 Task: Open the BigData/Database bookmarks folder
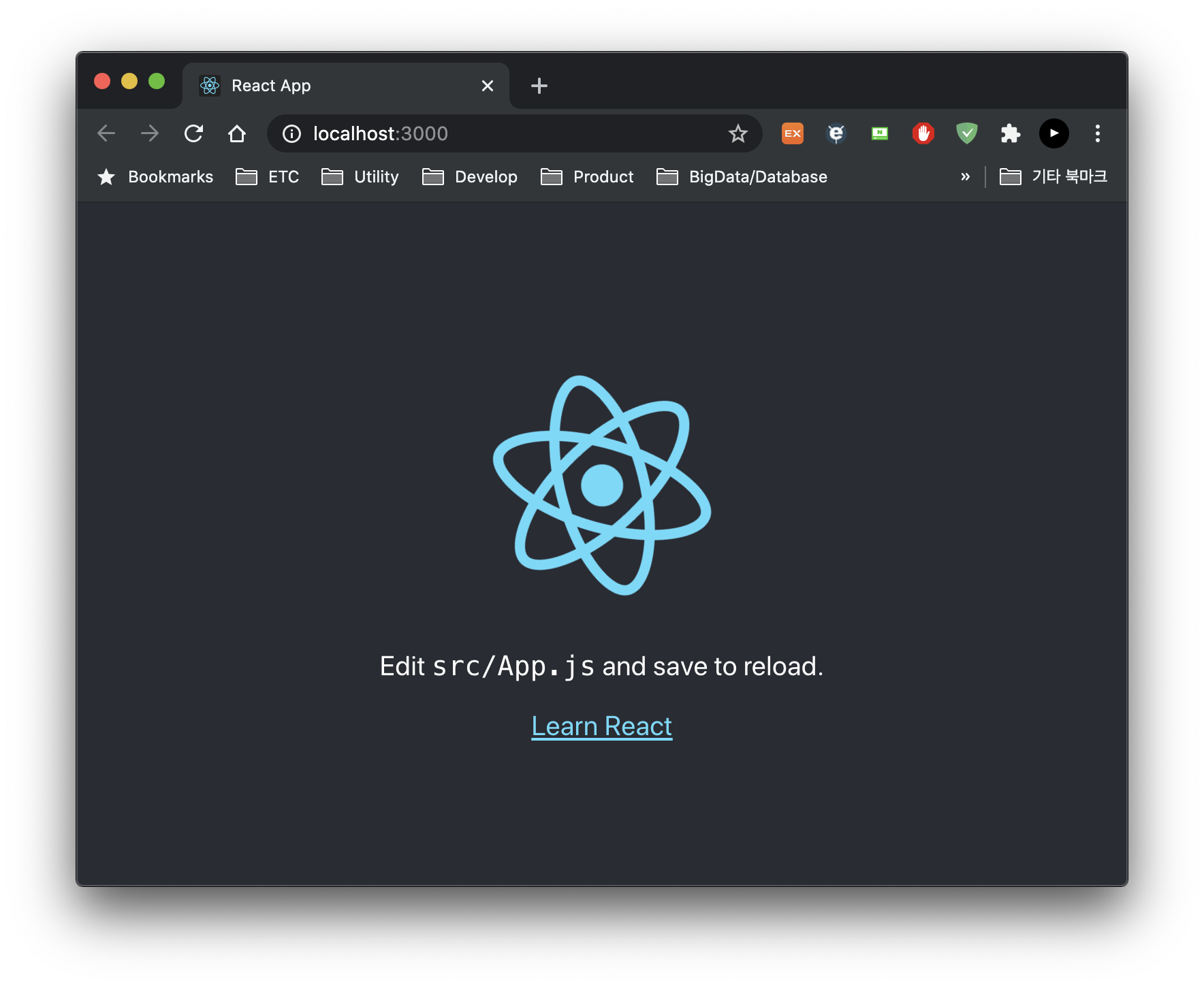click(x=742, y=177)
